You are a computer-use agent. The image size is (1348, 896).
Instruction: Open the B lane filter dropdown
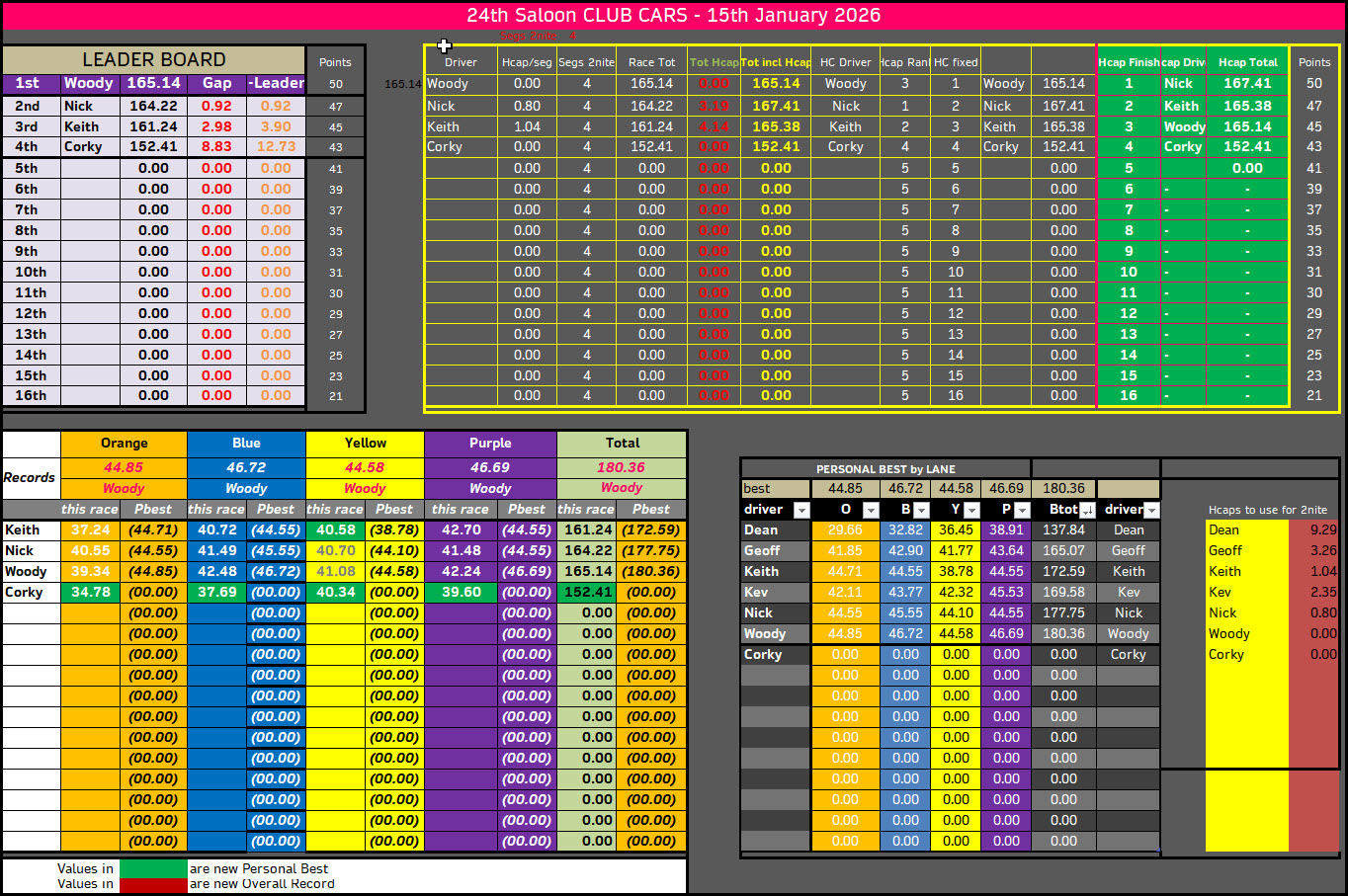[921, 510]
